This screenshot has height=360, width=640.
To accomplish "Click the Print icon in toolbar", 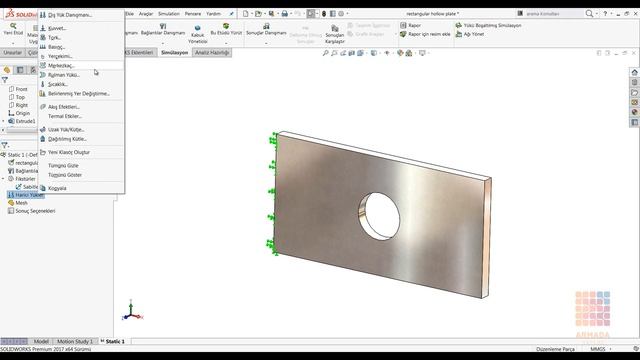I will point(284,14).
